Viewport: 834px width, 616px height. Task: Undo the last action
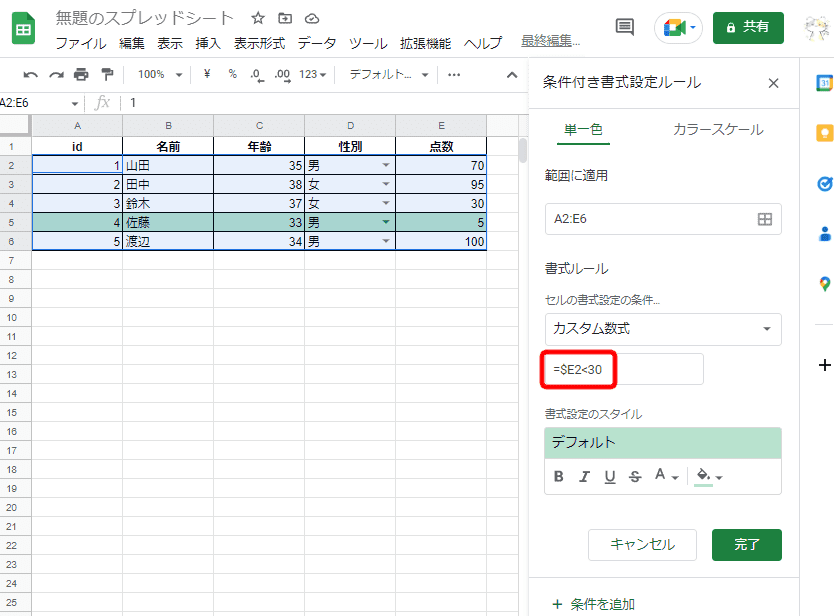30,75
